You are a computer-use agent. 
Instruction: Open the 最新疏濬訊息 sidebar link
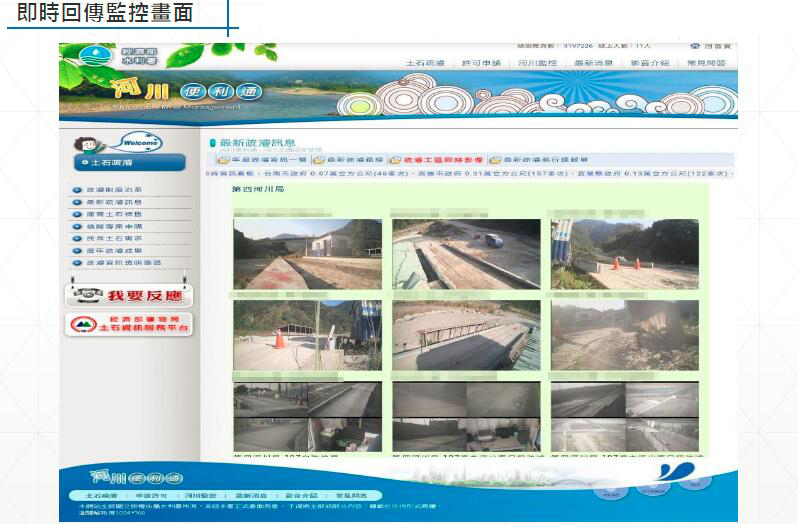[114, 202]
